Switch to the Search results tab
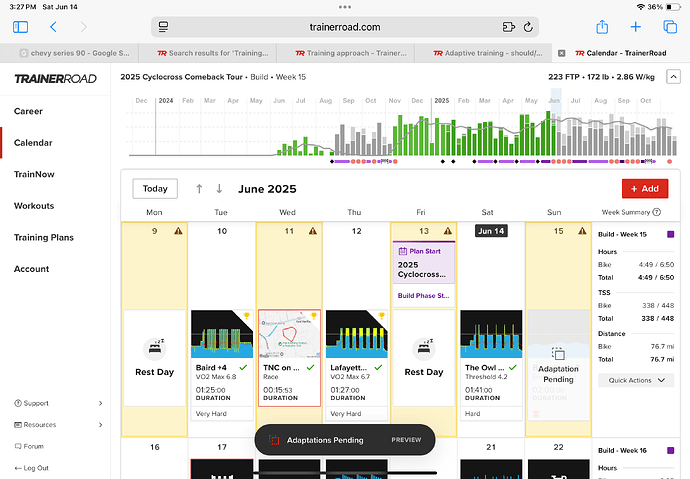 pyautogui.click(x=207, y=53)
